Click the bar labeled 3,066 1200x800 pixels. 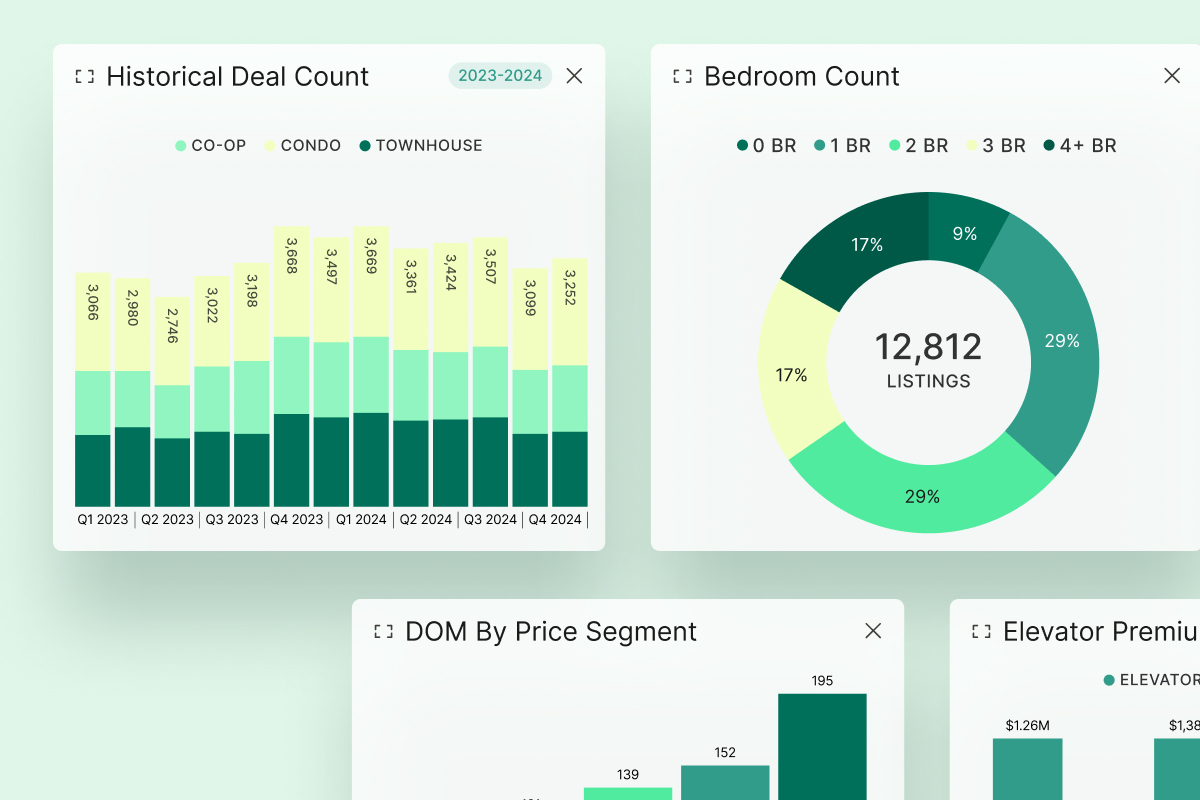pos(93,390)
